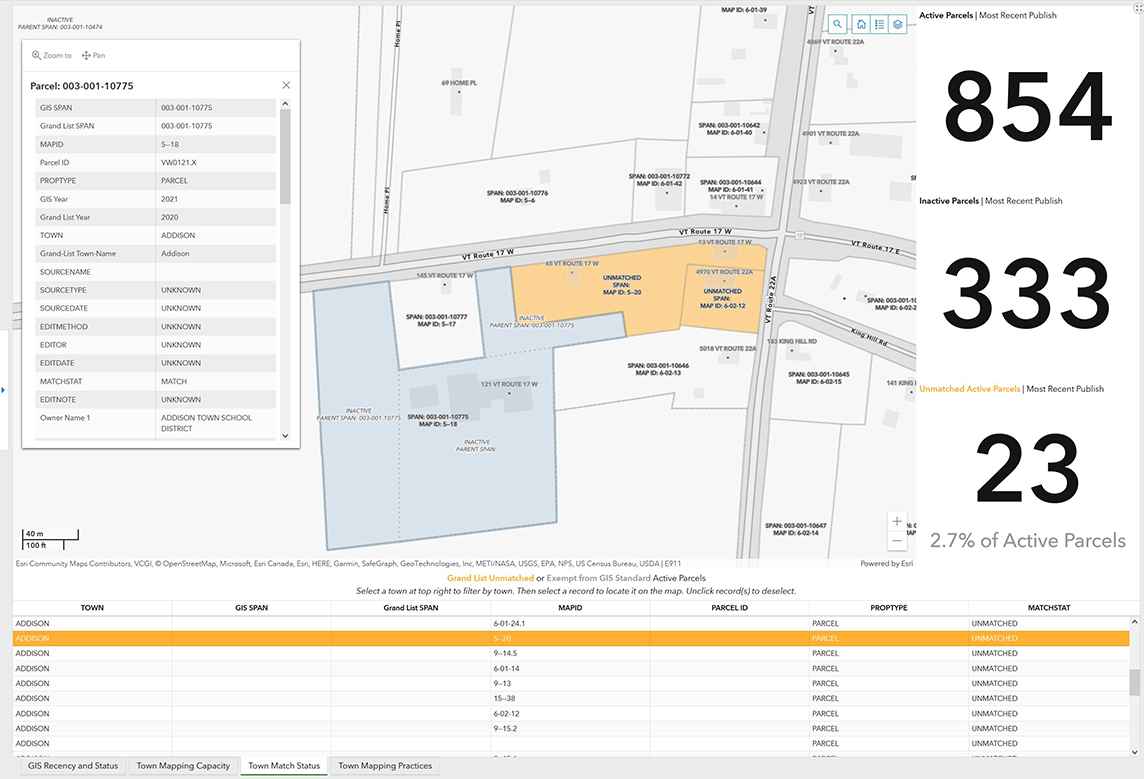Close the Parcel 003-001-10775 popup
Viewport: 1144px width, 779px height.
point(286,85)
